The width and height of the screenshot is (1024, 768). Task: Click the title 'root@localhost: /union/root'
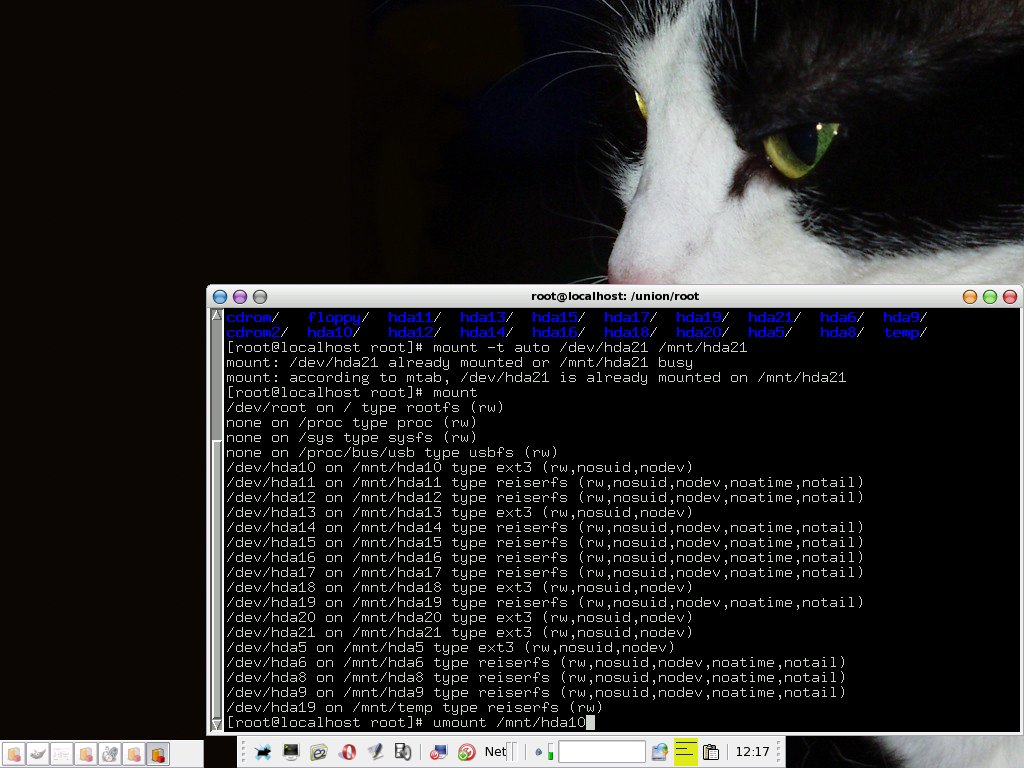(x=615, y=296)
